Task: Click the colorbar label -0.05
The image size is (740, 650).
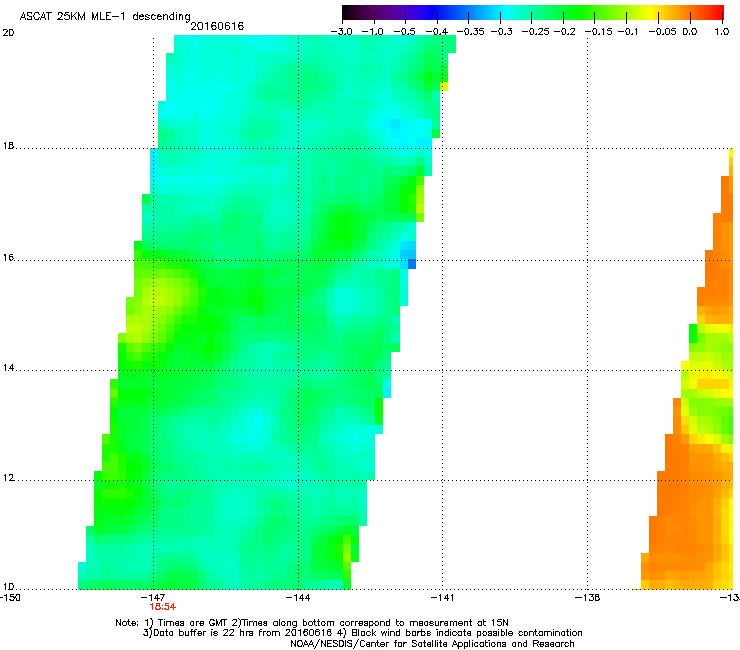Action: click(663, 32)
